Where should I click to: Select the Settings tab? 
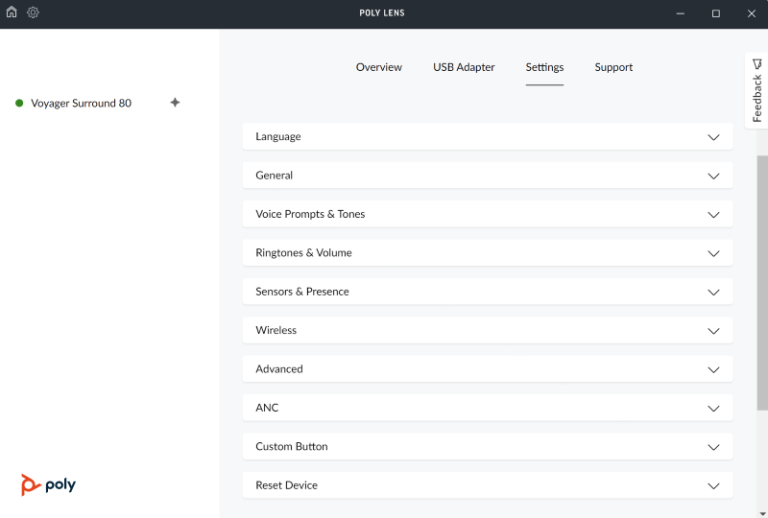[x=545, y=67]
